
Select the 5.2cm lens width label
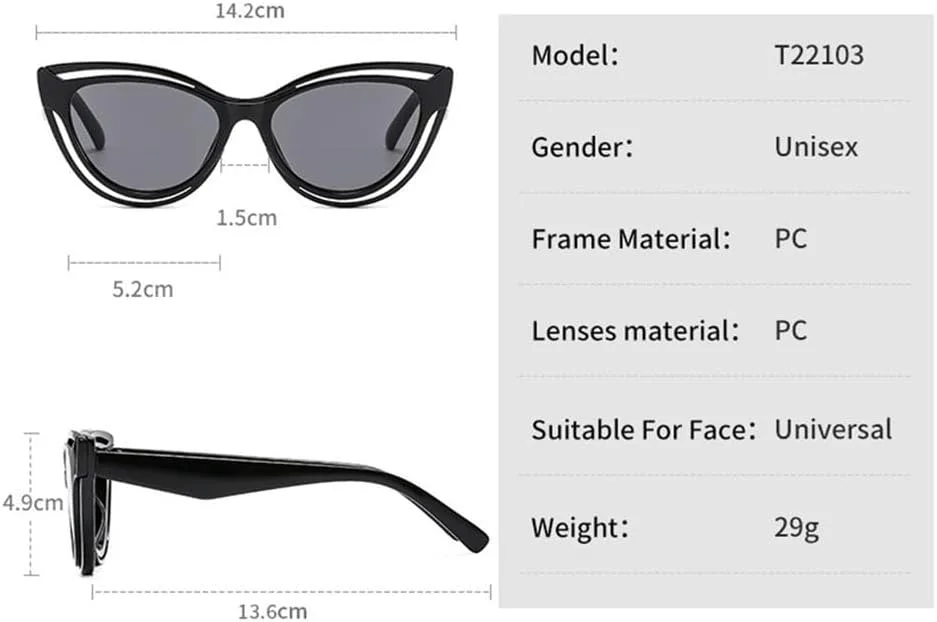(143, 289)
